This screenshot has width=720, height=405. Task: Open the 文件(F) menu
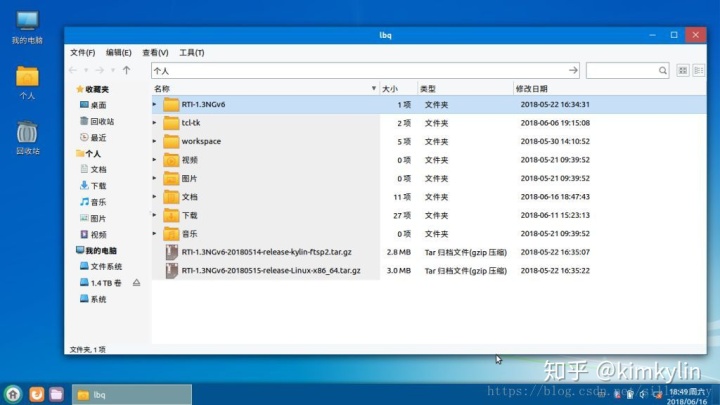[x=82, y=52]
